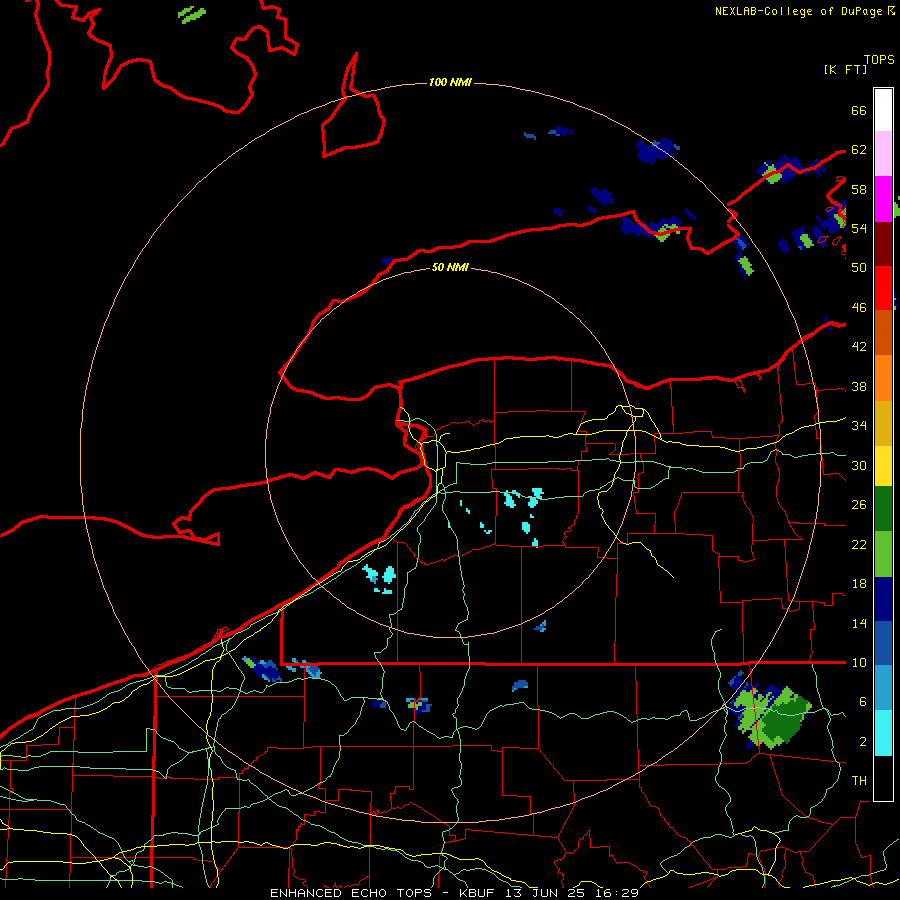This screenshot has width=900, height=900.
Task: Pick the cyan swatch near label 2
Action: tap(883, 733)
